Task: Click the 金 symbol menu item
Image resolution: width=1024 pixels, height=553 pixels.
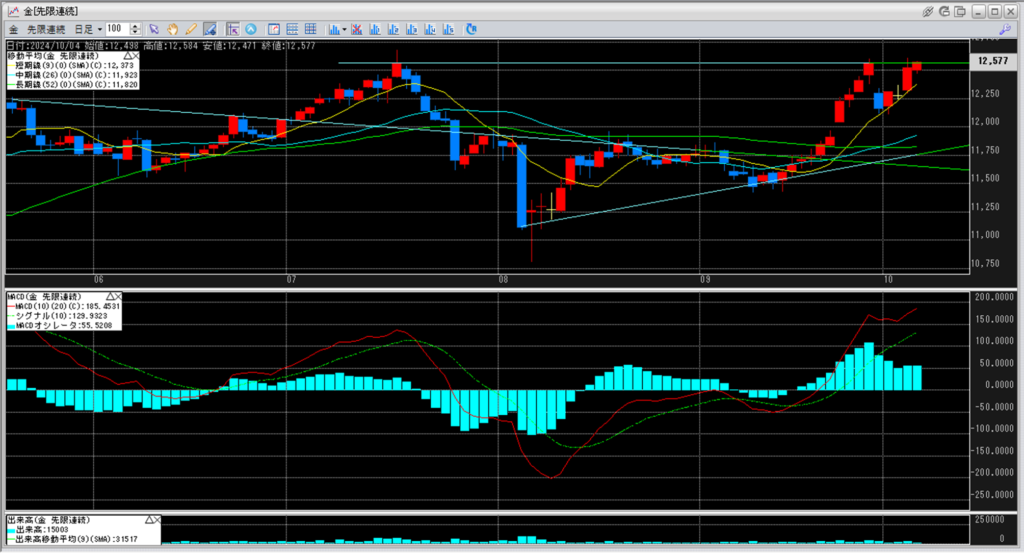Action: pyautogui.click(x=14, y=29)
